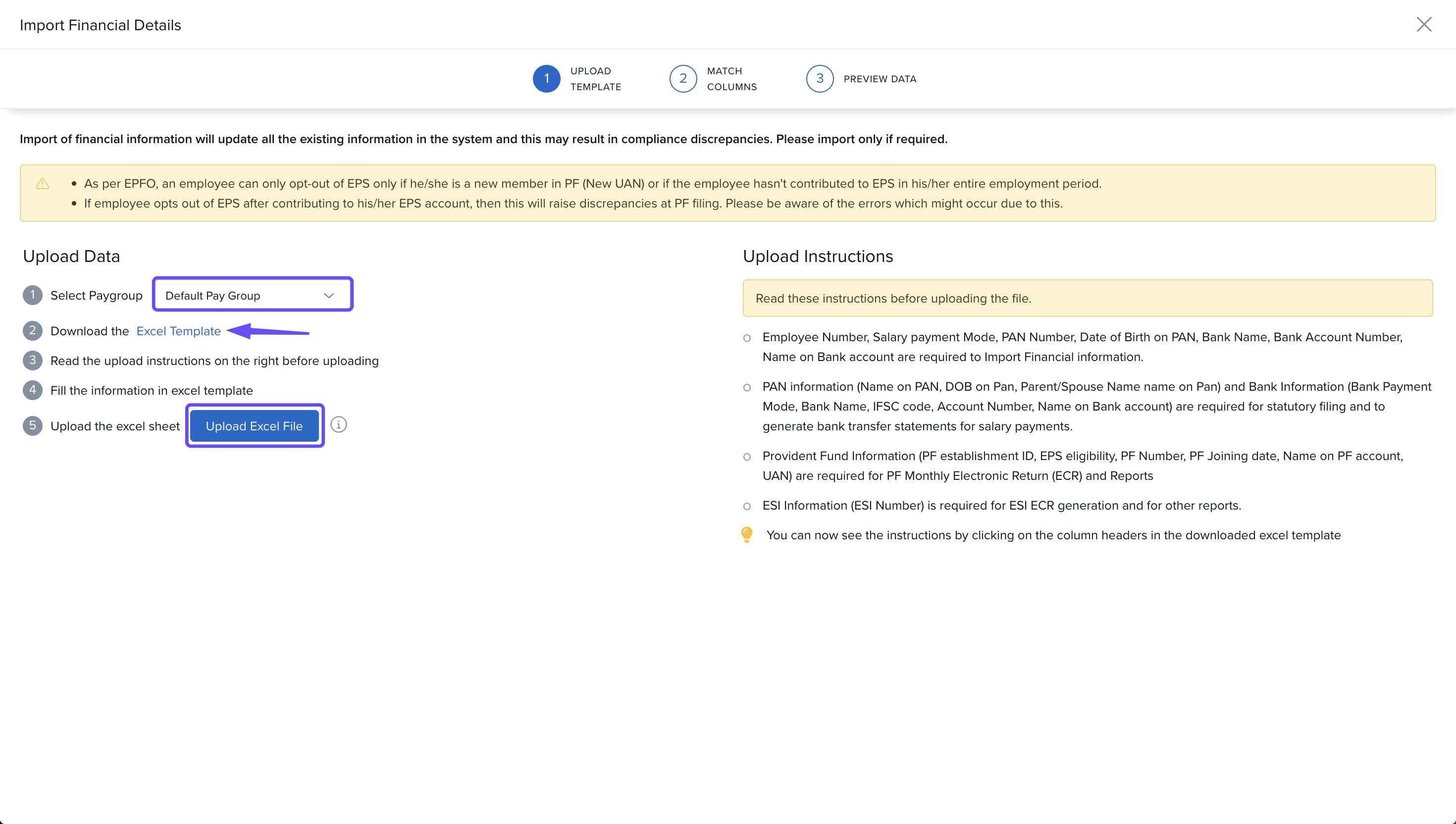This screenshot has height=824, width=1456.
Task: Go to Preview Data step label
Action: 880,79
